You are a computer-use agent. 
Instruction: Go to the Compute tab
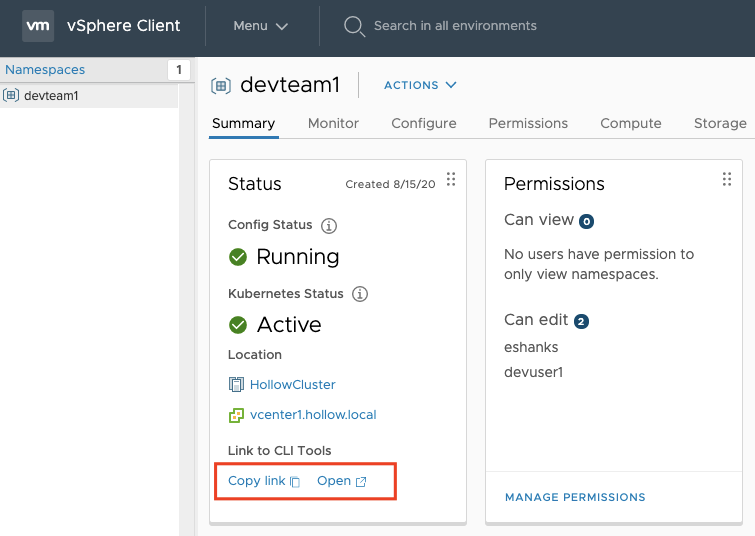pyautogui.click(x=630, y=123)
